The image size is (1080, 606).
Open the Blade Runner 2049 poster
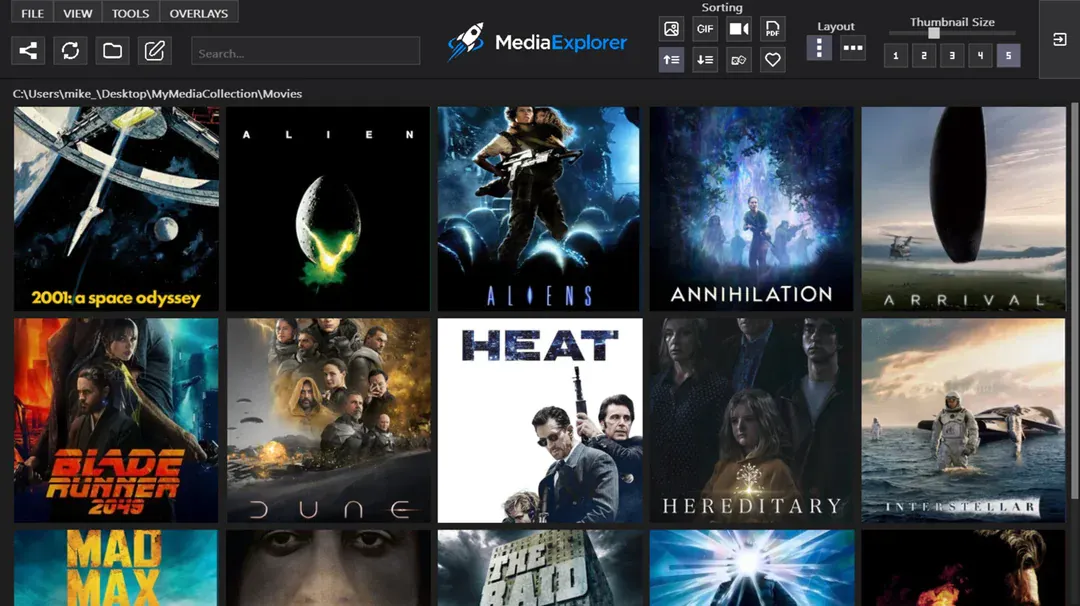coord(116,420)
